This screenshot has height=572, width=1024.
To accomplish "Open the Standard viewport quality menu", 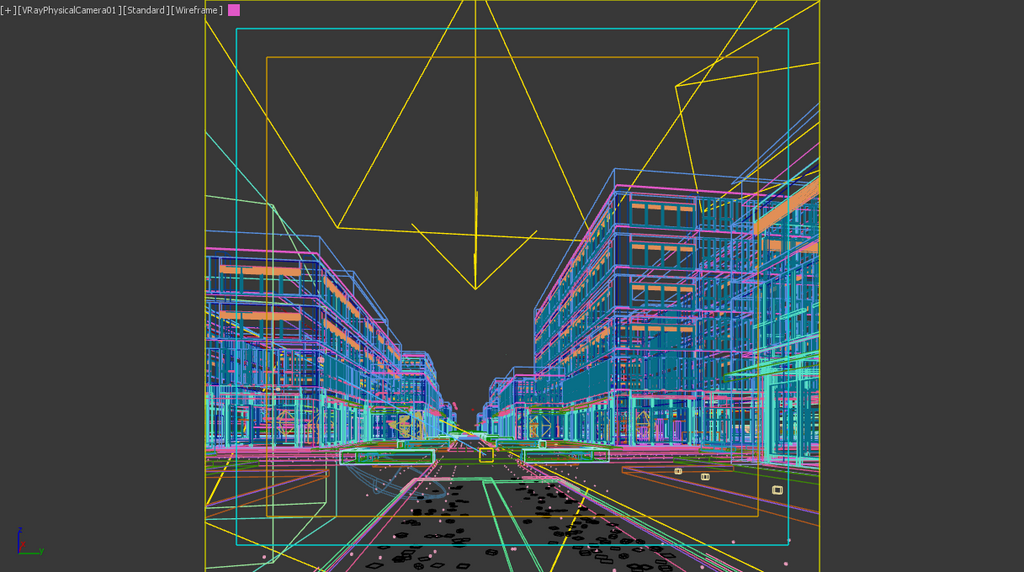I will (x=145, y=10).
